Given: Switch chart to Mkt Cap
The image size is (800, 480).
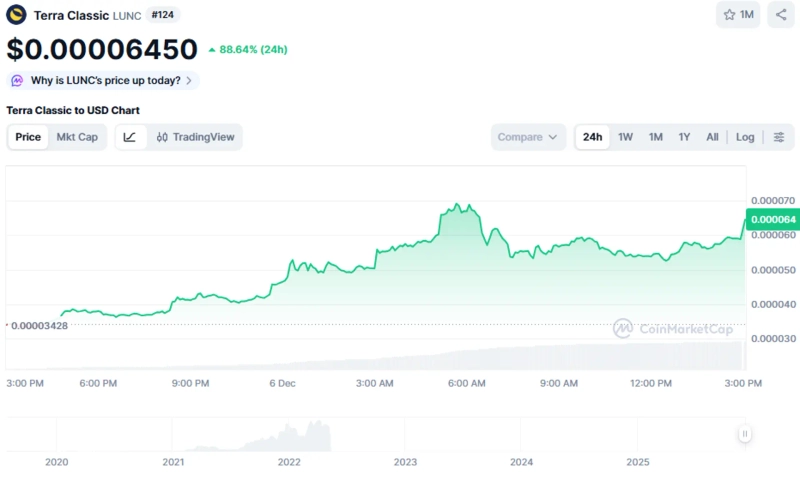Looking at the screenshot, I should coord(77,137).
